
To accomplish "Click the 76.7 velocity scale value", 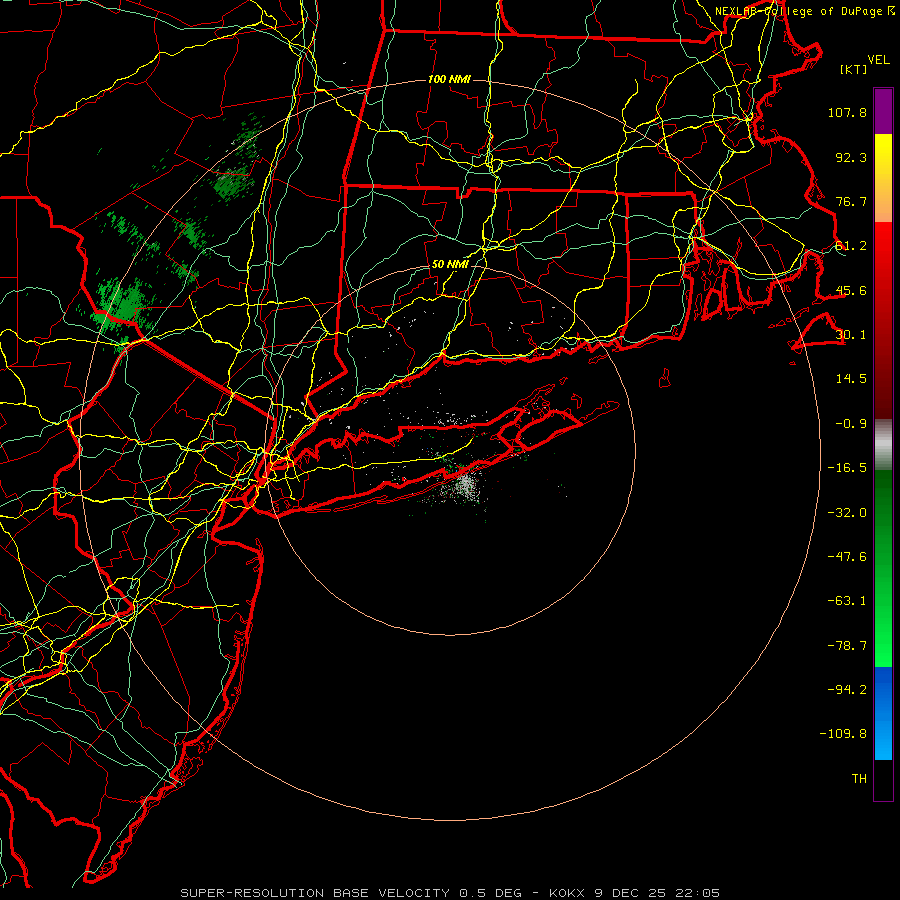I will coord(851,201).
